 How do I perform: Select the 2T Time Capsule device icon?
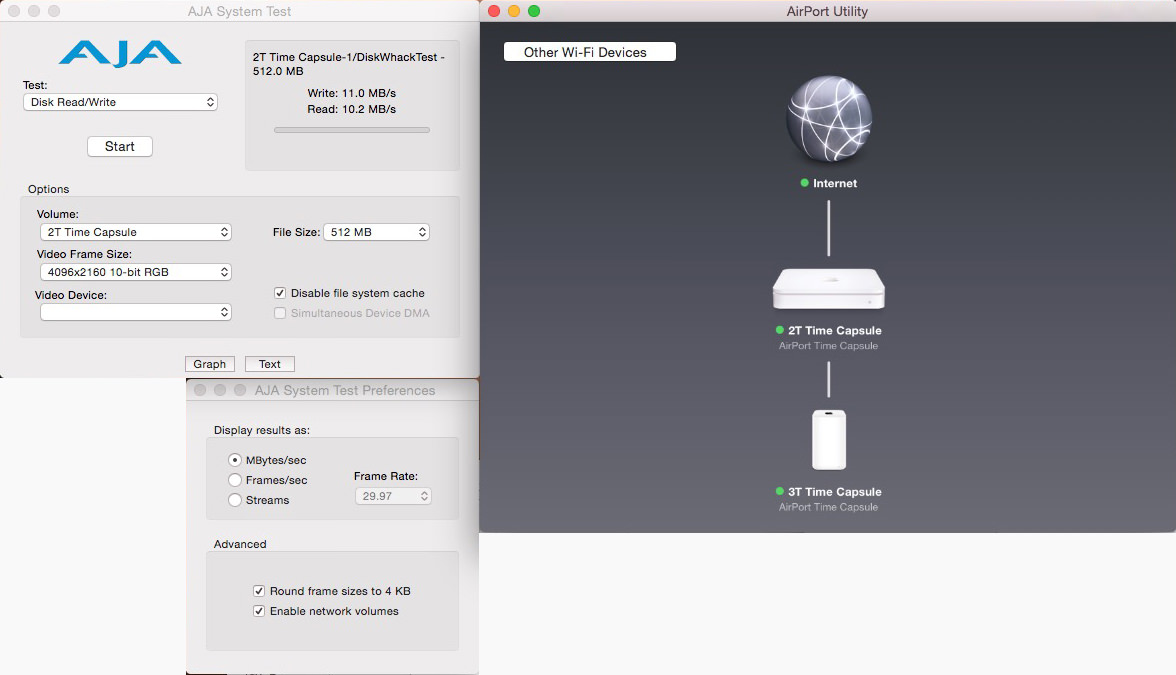point(829,289)
